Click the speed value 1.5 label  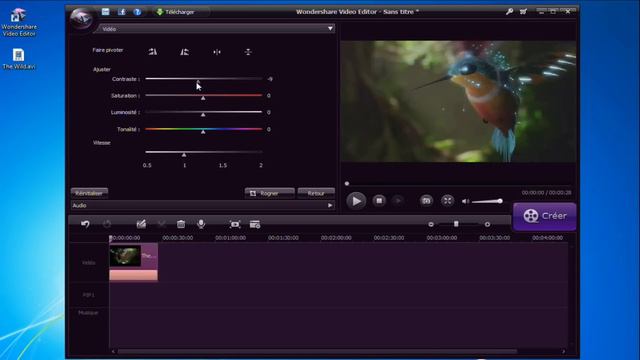coord(223,165)
